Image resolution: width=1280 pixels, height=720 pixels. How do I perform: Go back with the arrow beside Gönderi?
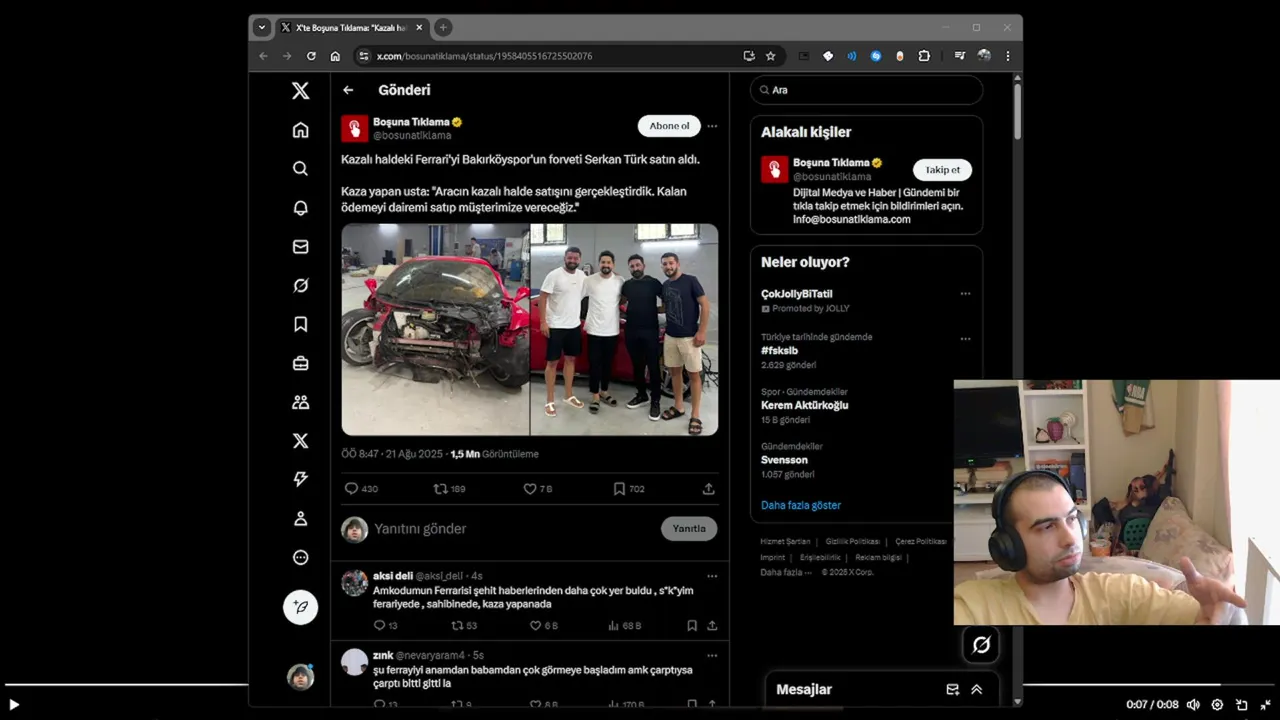point(348,90)
